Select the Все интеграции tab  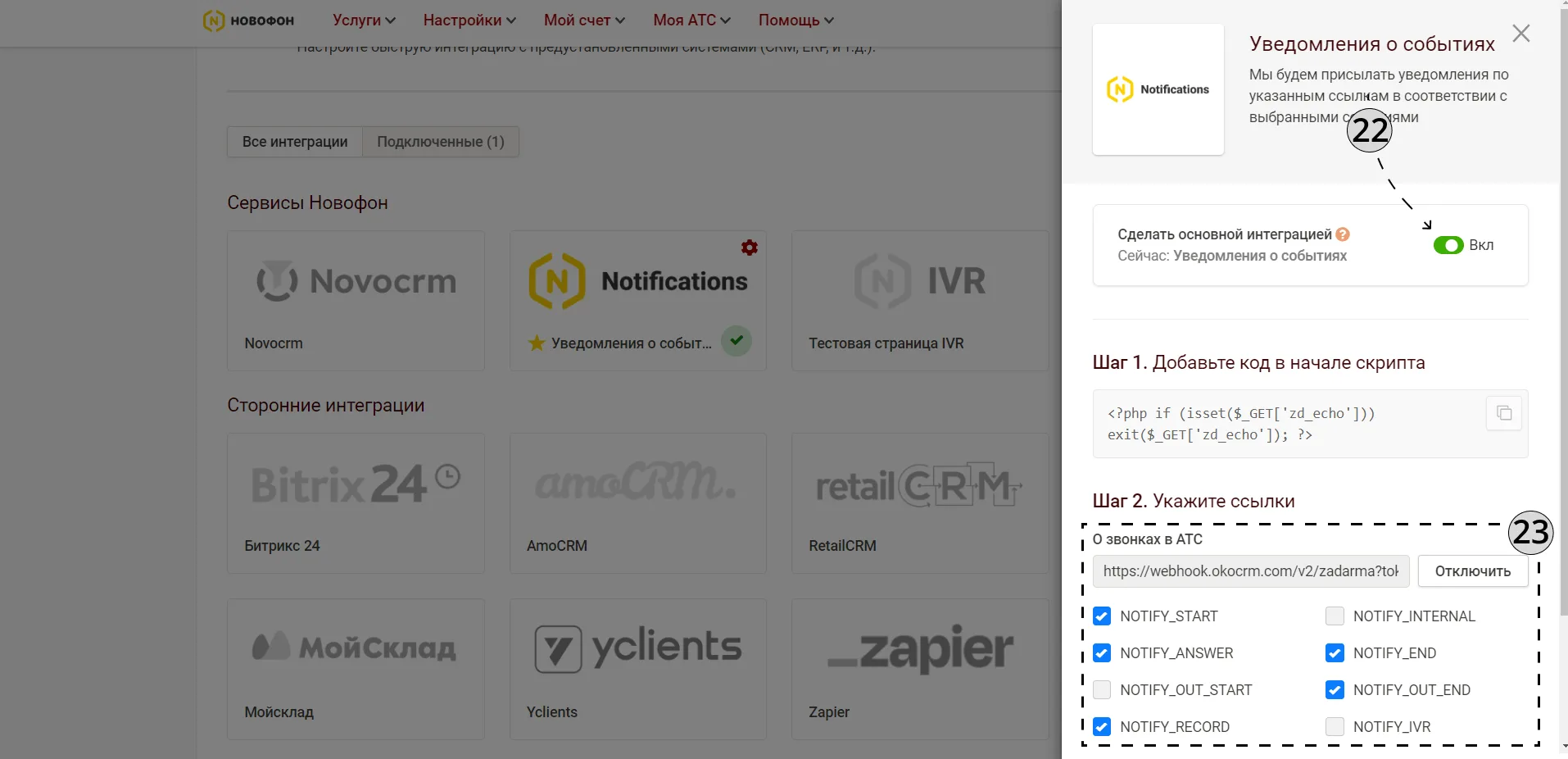(x=295, y=142)
